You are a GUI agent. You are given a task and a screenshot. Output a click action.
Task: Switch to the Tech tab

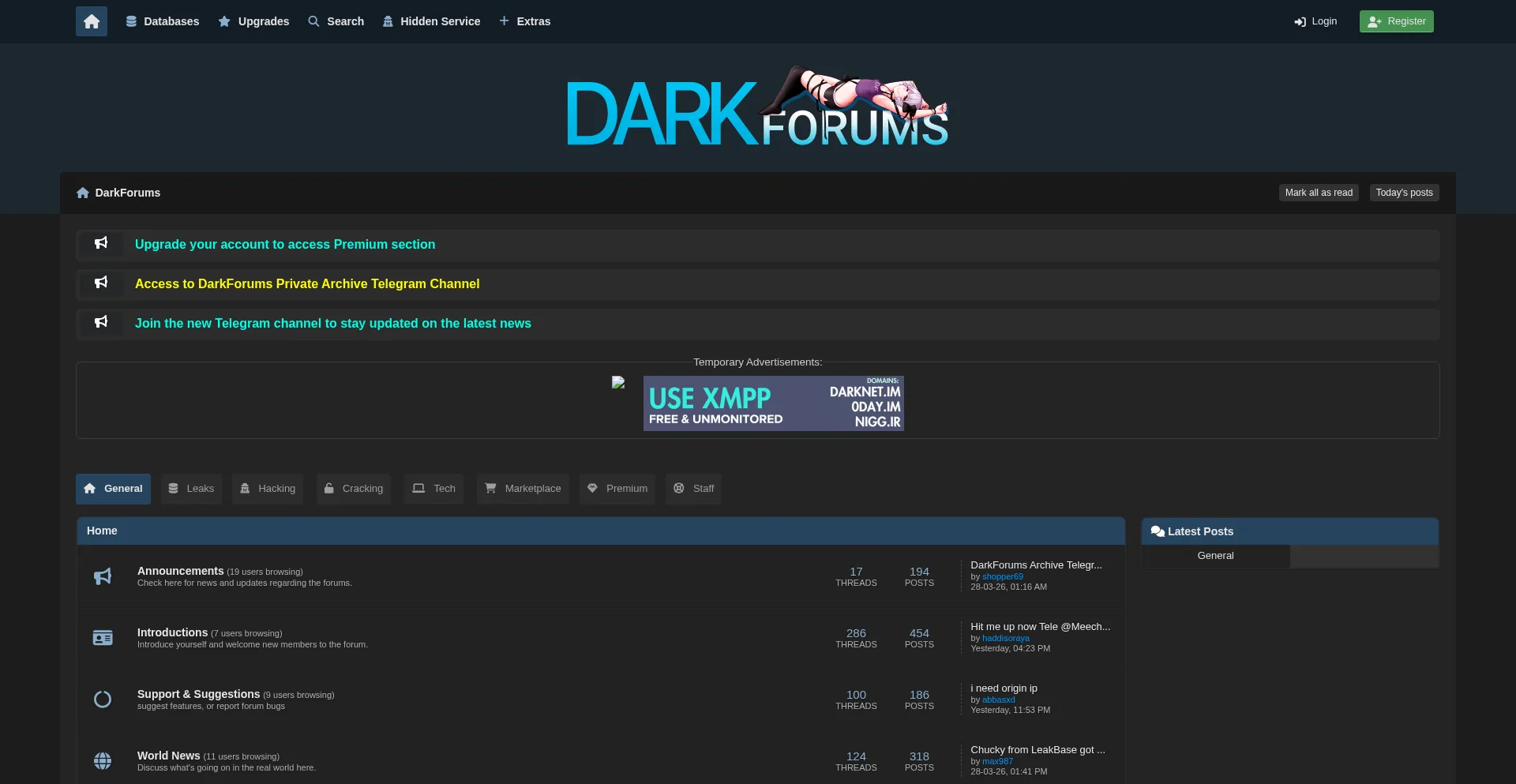click(x=433, y=489)
